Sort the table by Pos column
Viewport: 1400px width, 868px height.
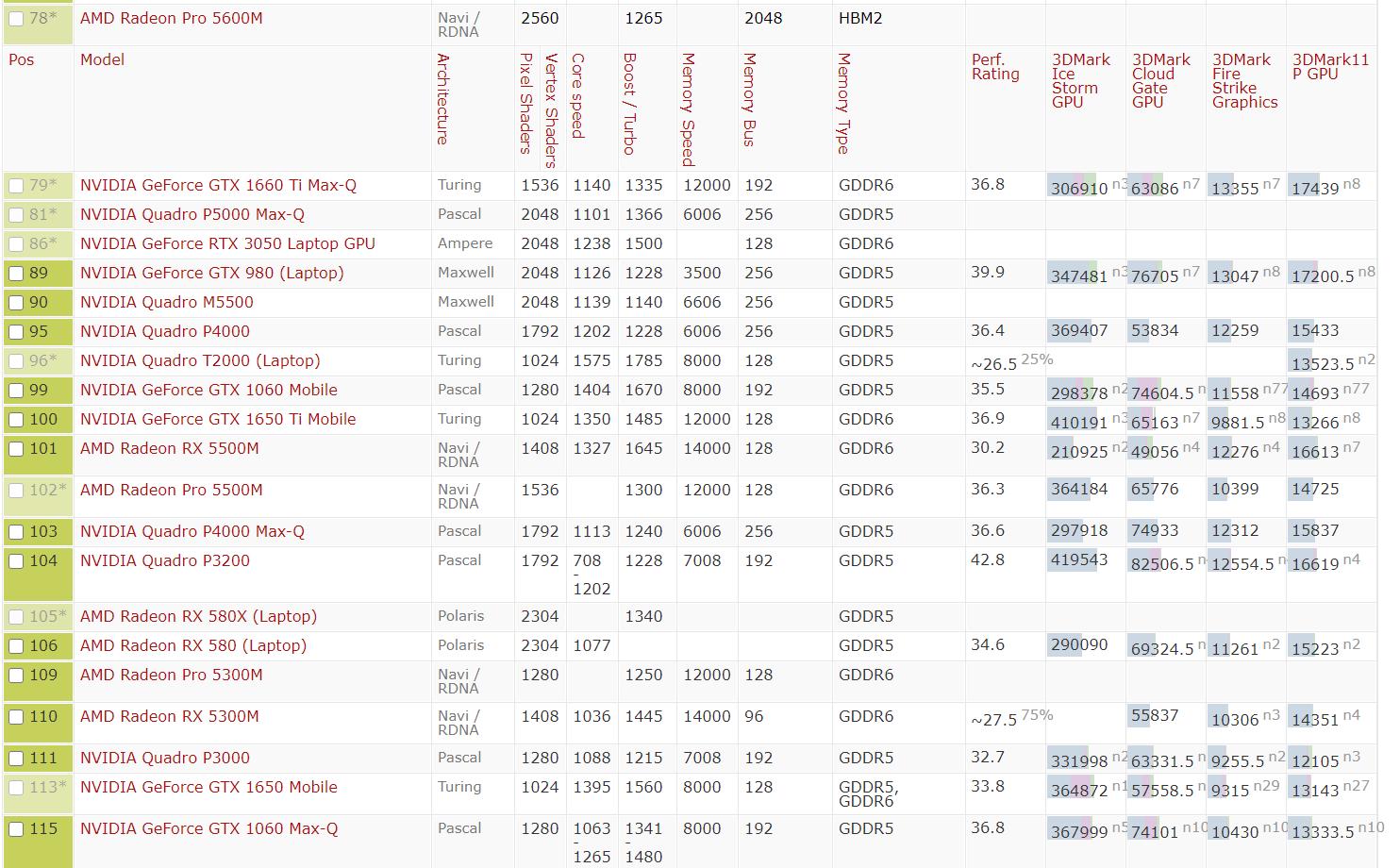pos(21,59)
